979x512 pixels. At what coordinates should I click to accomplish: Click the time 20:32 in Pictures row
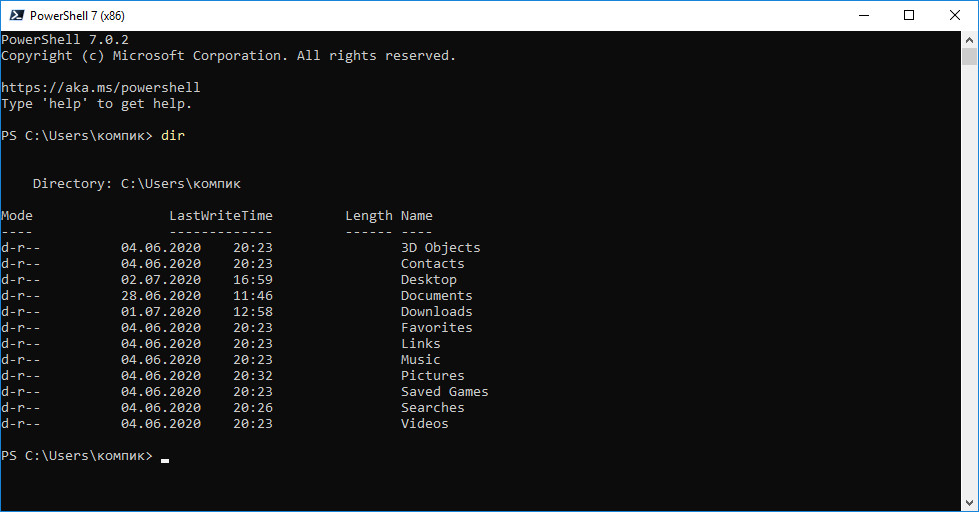click(x=253, y=375)
